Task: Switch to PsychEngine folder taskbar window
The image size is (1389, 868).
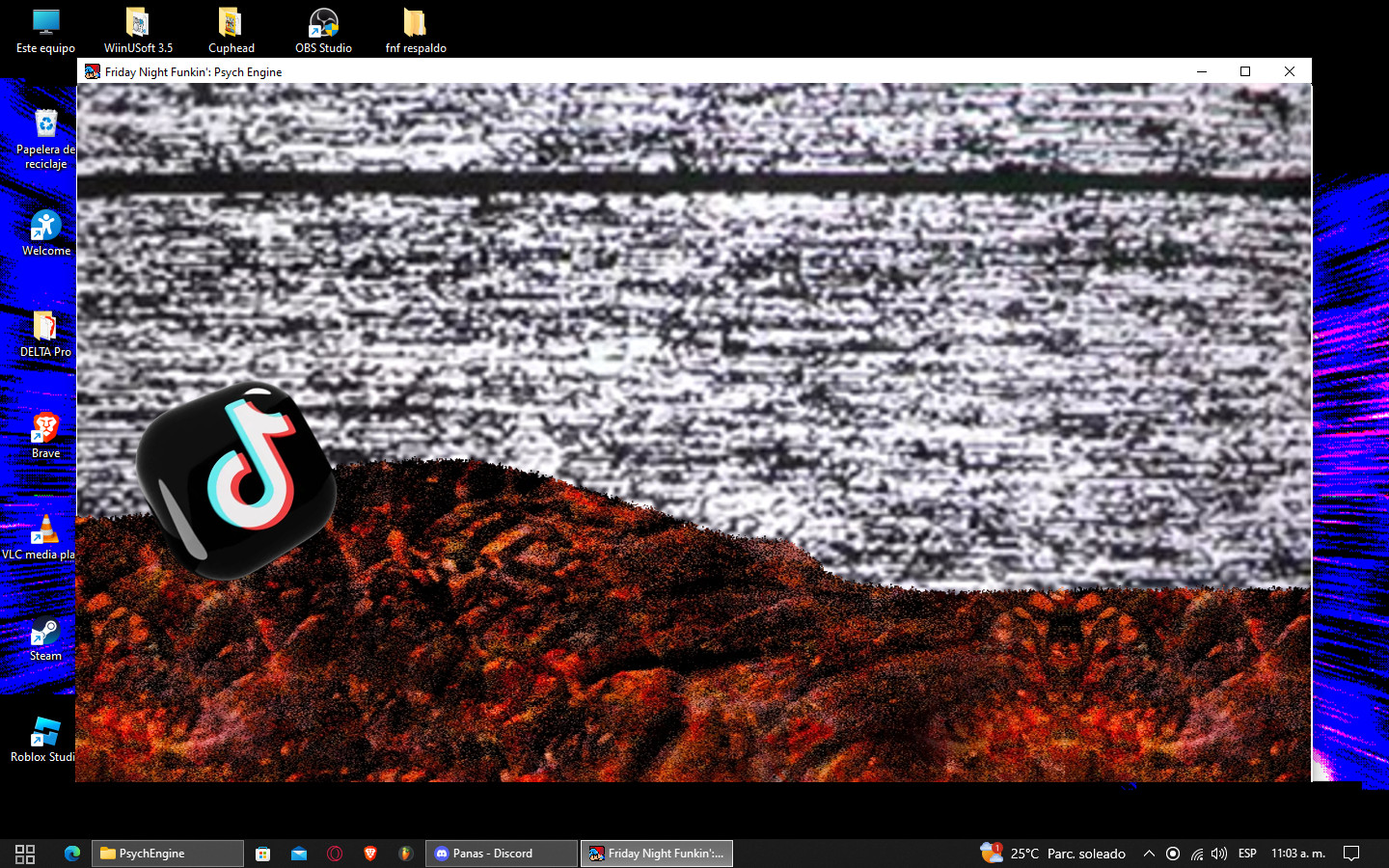Action: pos(168,854)
